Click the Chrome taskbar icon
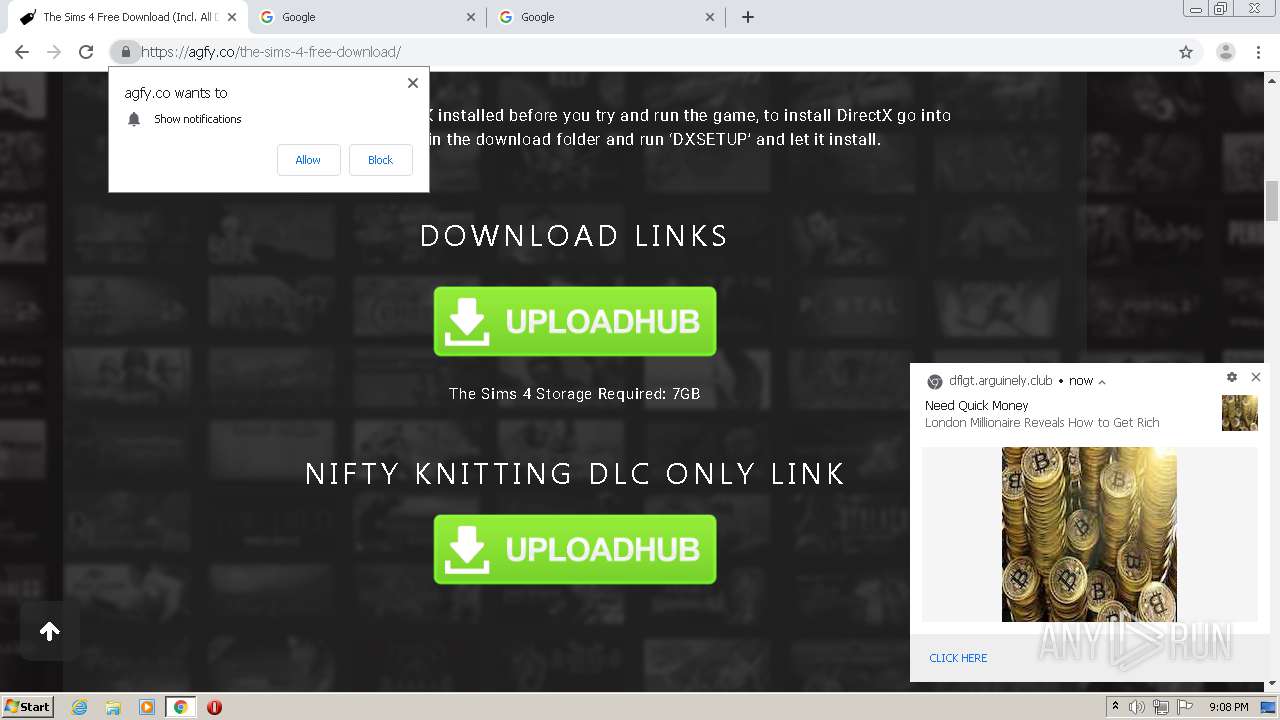 (x=181, y=707)
